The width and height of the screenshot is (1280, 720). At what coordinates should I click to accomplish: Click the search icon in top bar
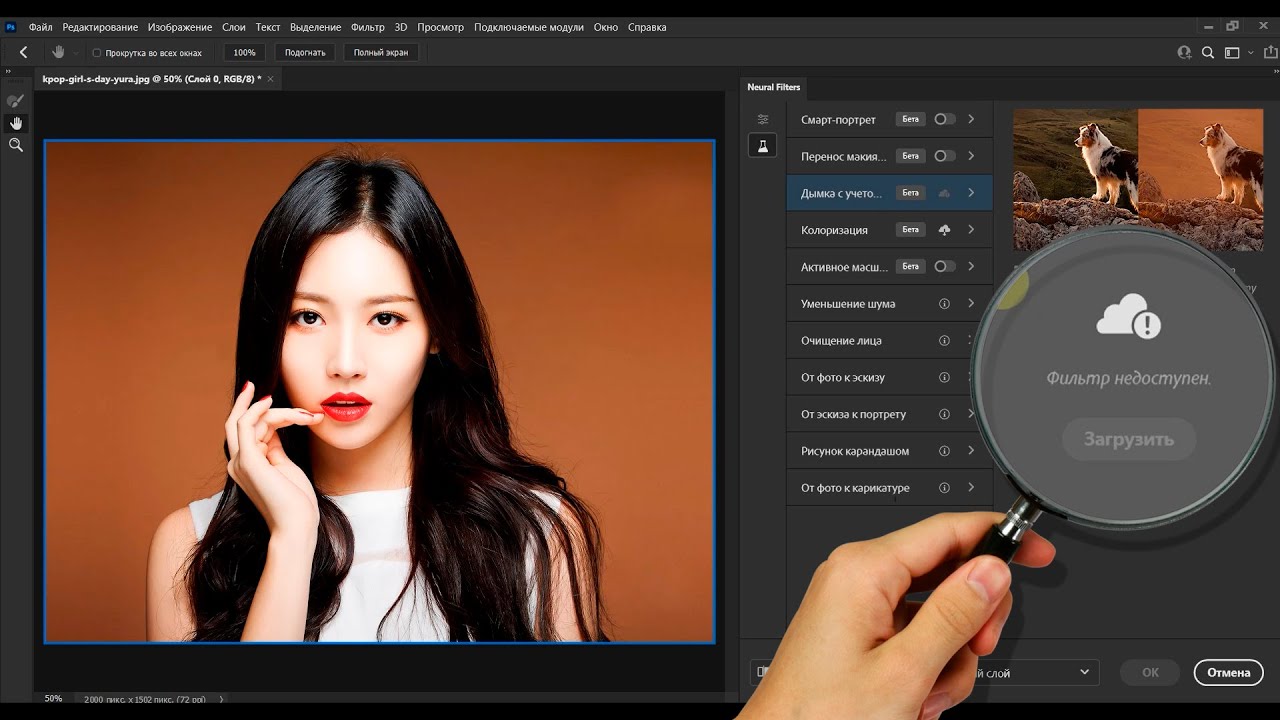1208,53
